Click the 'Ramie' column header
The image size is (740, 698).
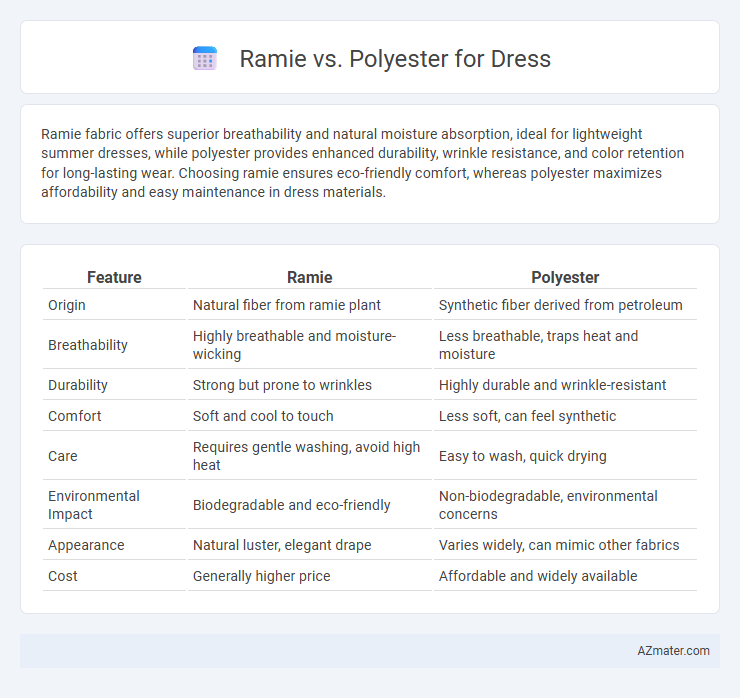tap(310, 278)
